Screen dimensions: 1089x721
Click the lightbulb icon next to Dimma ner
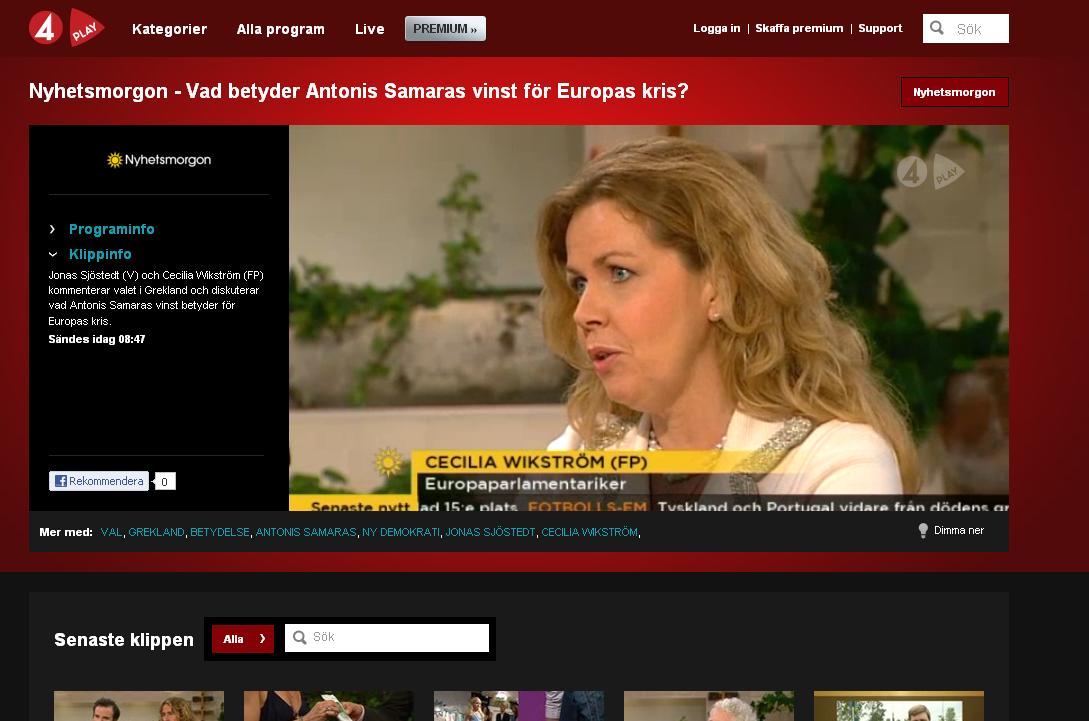[x=922, y=531]
